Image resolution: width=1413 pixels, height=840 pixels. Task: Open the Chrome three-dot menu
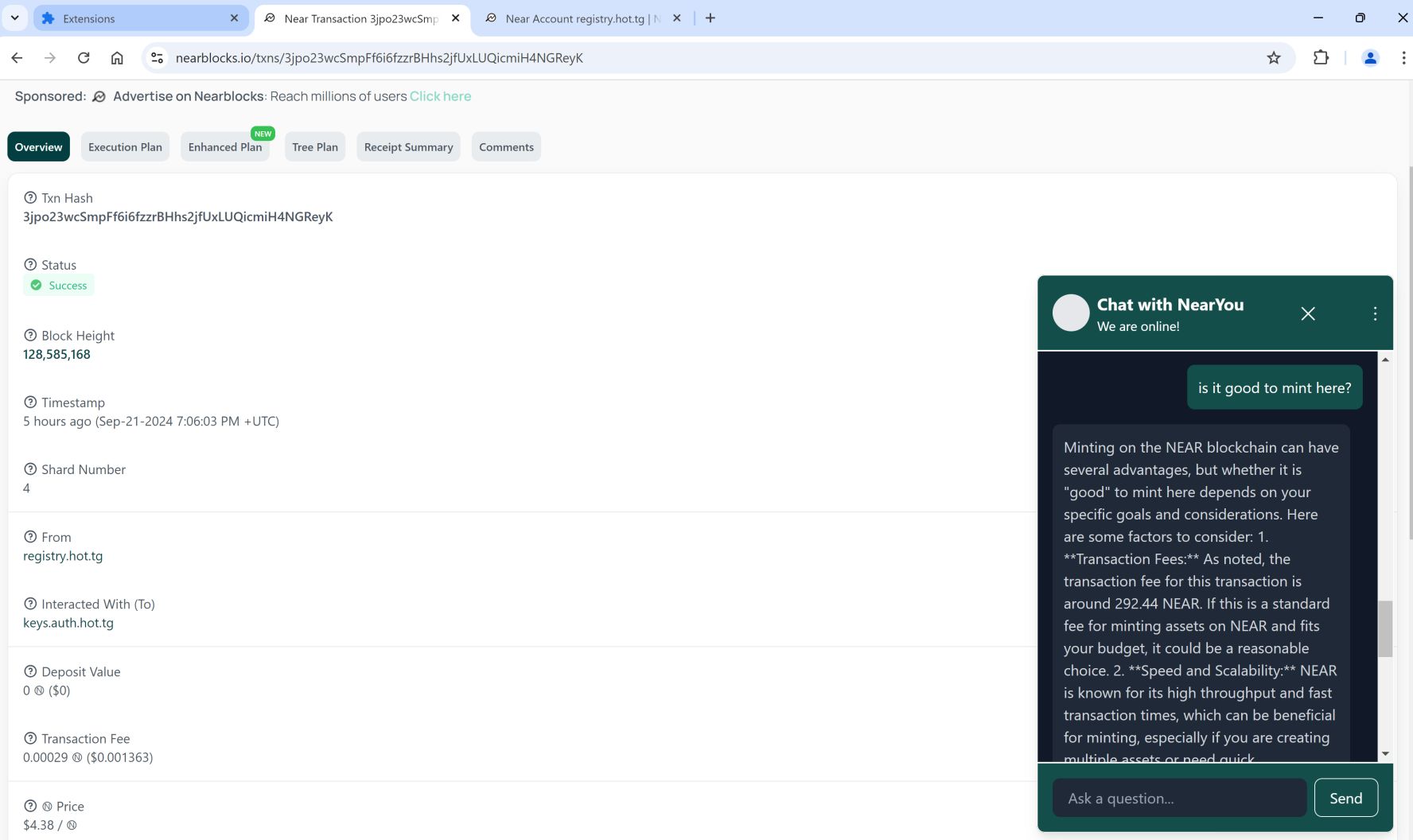coord(1403,58)
